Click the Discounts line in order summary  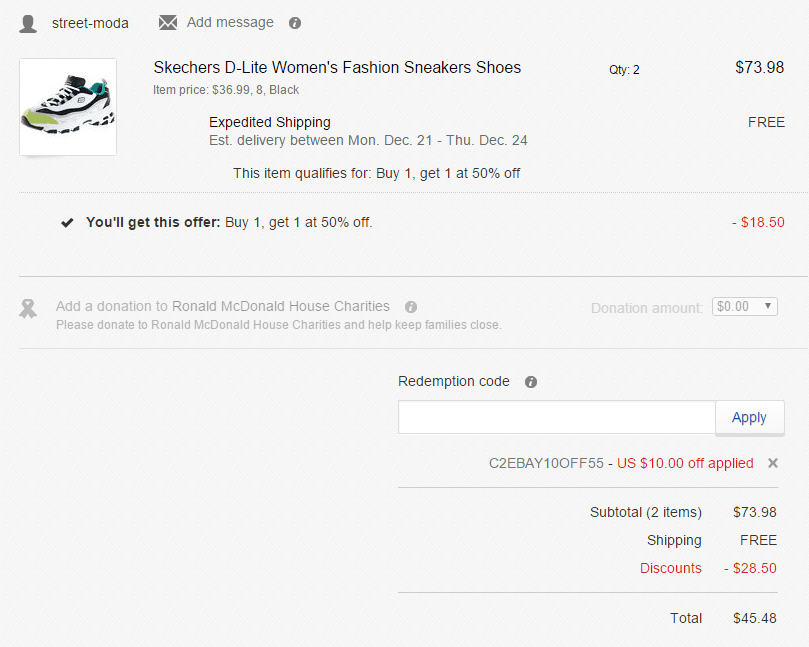point(708,568)
